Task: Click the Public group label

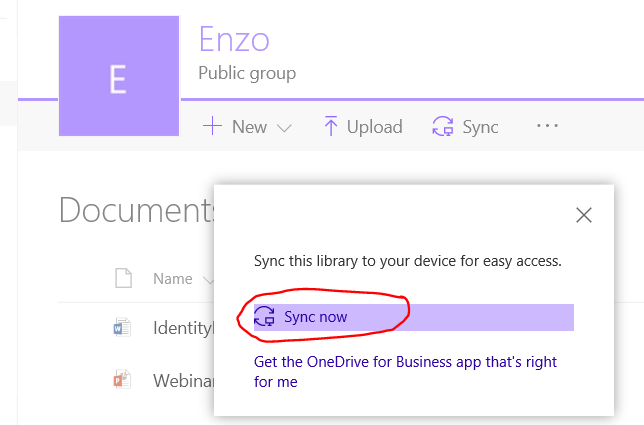Action: (247, 73)
